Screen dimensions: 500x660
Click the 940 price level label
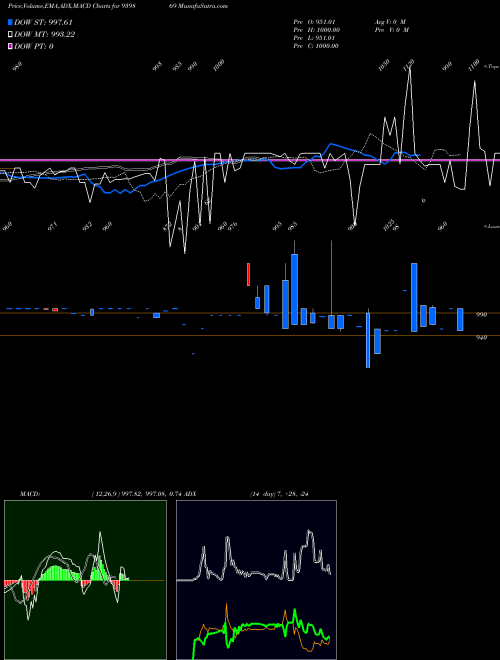tap(482, 337)
